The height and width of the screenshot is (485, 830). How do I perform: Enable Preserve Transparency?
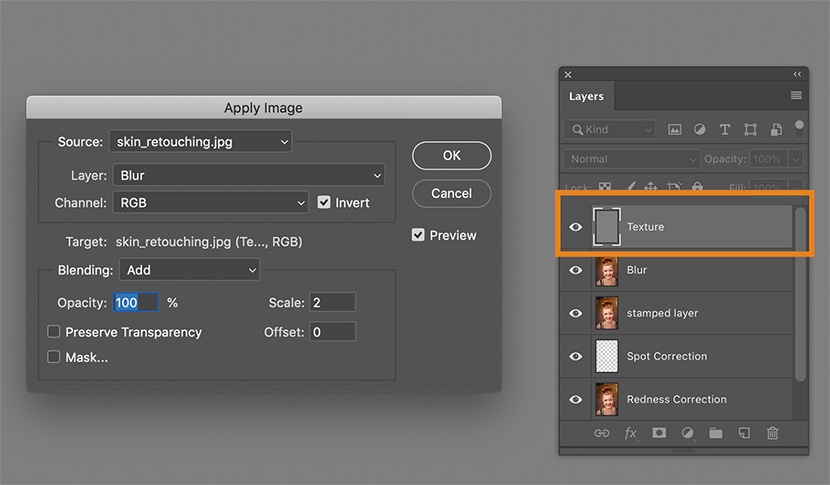click(54, 332)
